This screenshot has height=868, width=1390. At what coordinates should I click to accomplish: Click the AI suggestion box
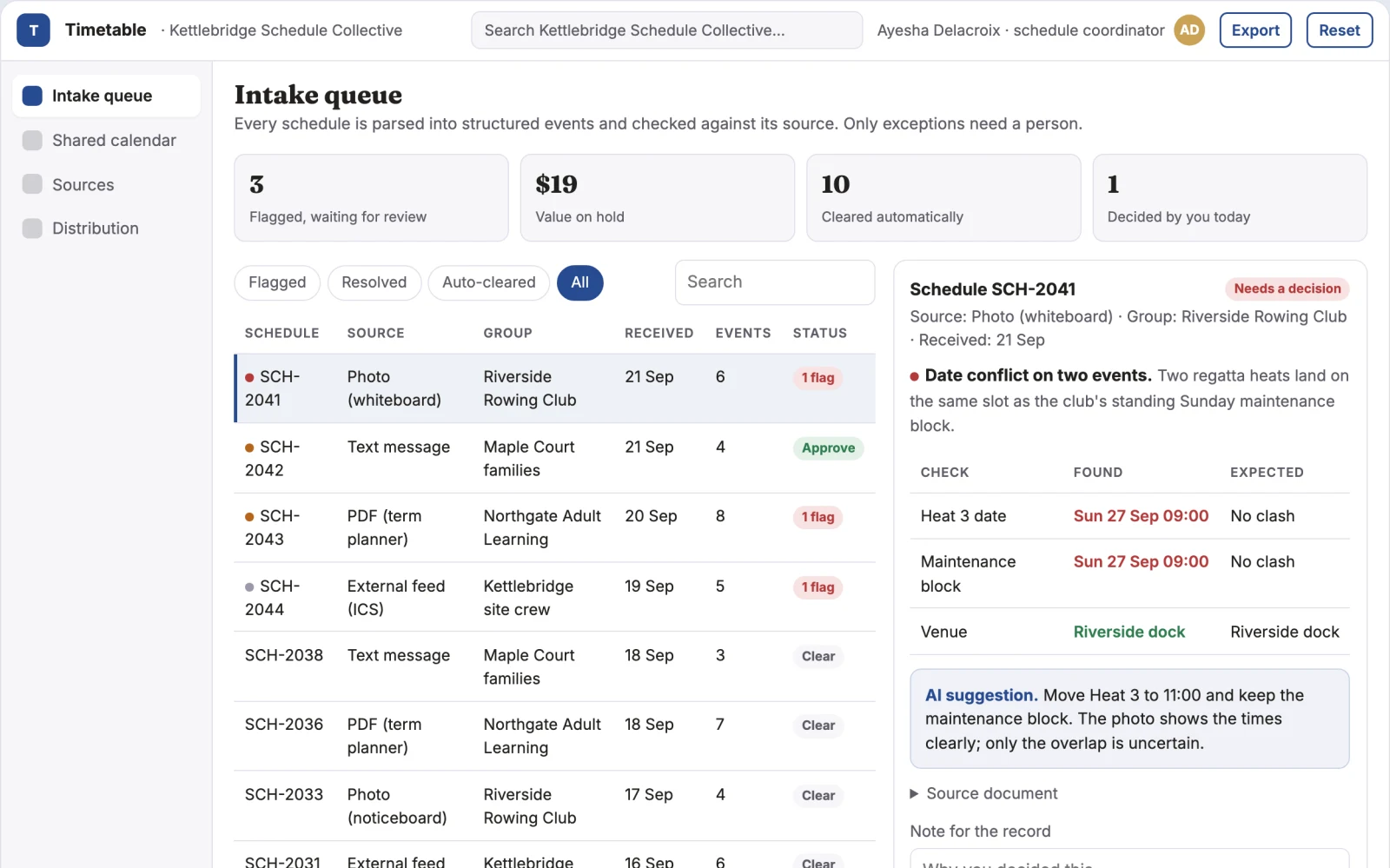click(x=1129, y=719)
